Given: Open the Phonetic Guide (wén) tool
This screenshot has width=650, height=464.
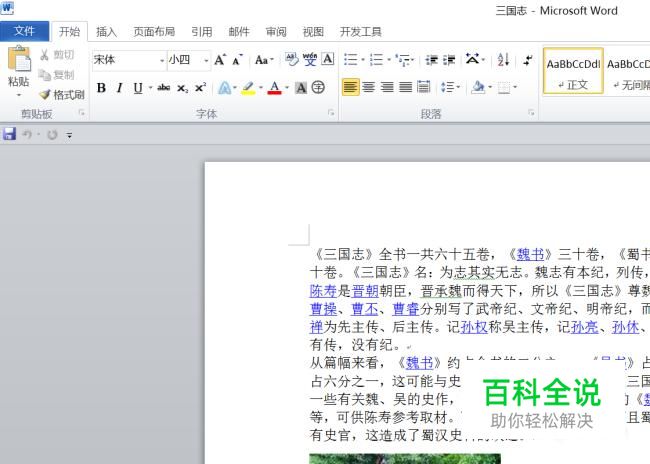Looking at the screenshot, I should [310, 60].
